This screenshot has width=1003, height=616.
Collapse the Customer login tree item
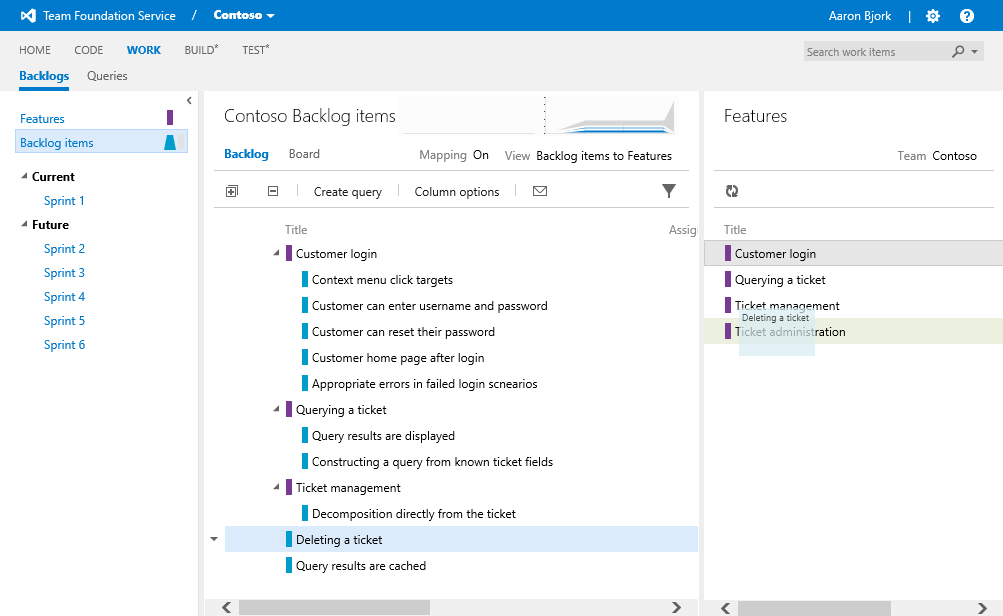(x=276, y=253)
